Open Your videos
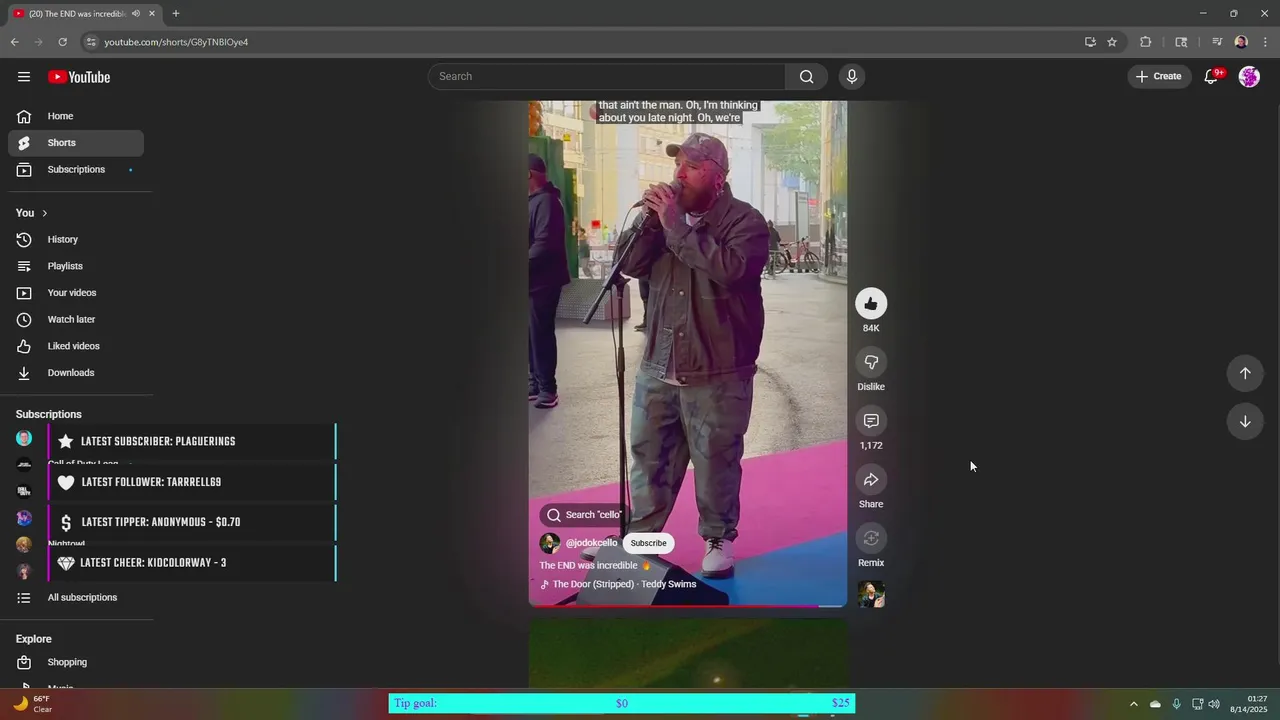Image resolution: width=1280 pixels, height=720 pixels. click(x=76, y=293)
